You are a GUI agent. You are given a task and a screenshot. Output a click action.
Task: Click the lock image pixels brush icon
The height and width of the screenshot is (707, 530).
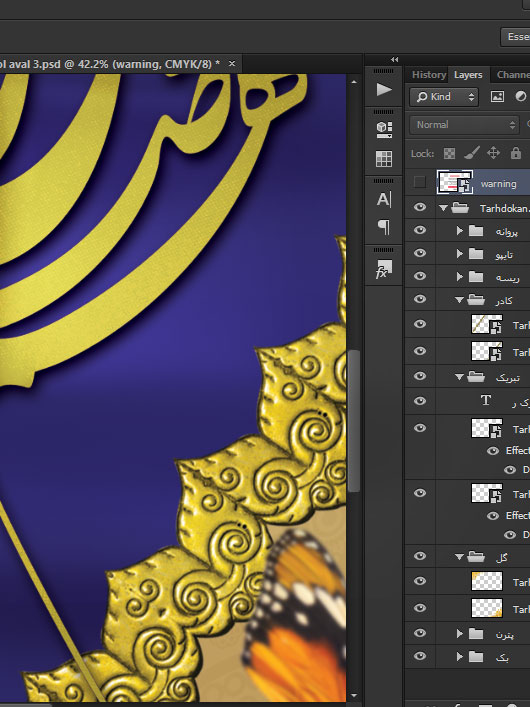click(471, 153)
